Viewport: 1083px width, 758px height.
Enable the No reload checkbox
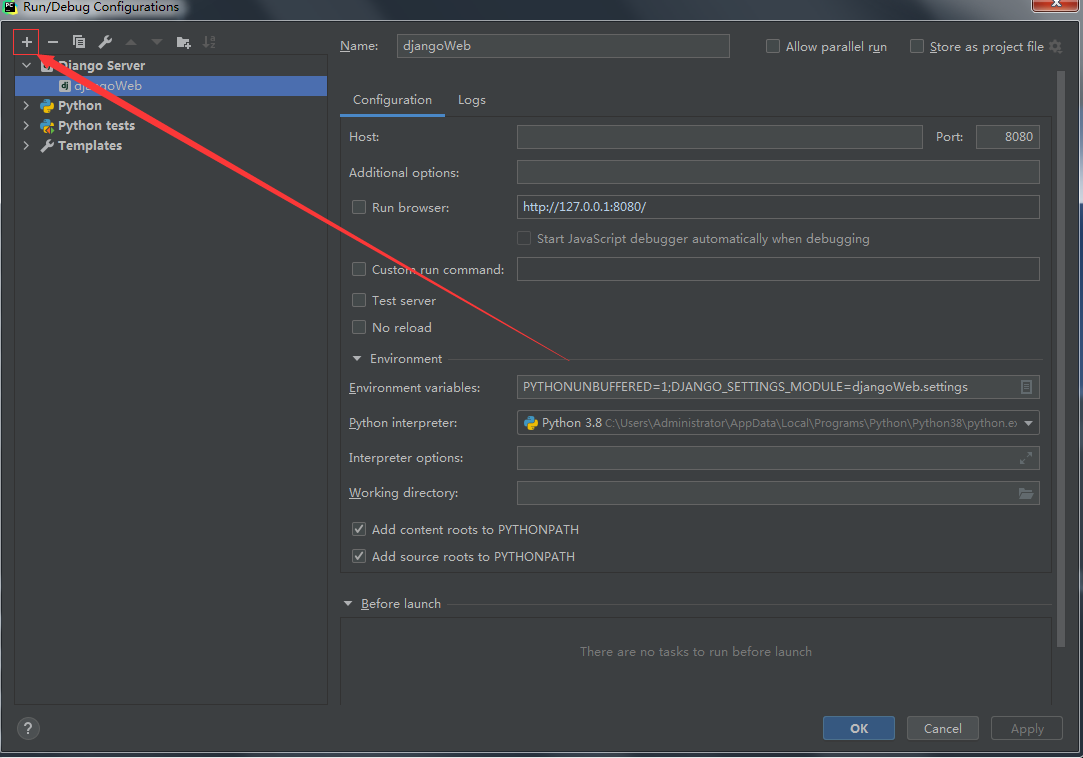point(358,328)
